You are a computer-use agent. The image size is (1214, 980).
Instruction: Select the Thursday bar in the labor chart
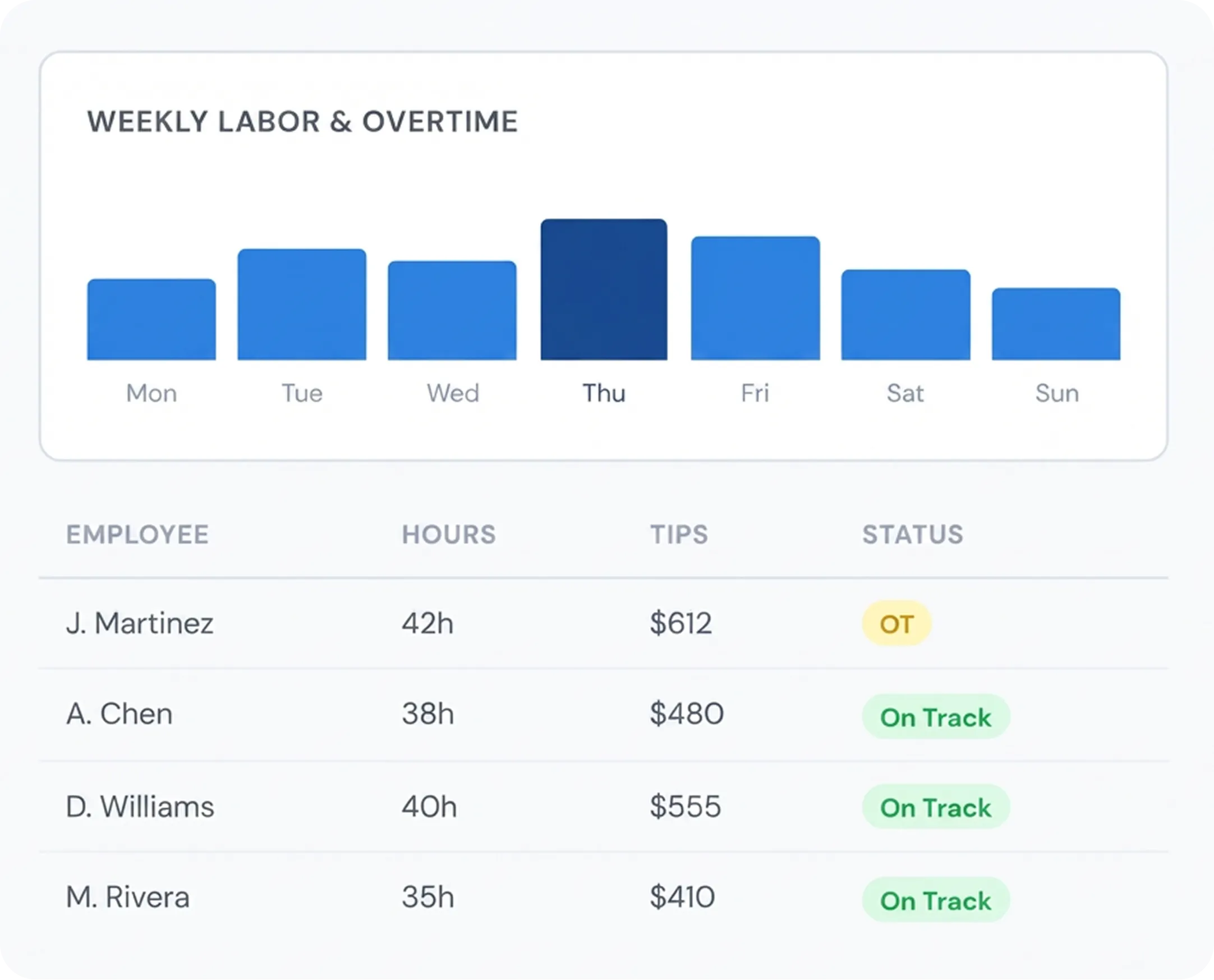[604, 288]
